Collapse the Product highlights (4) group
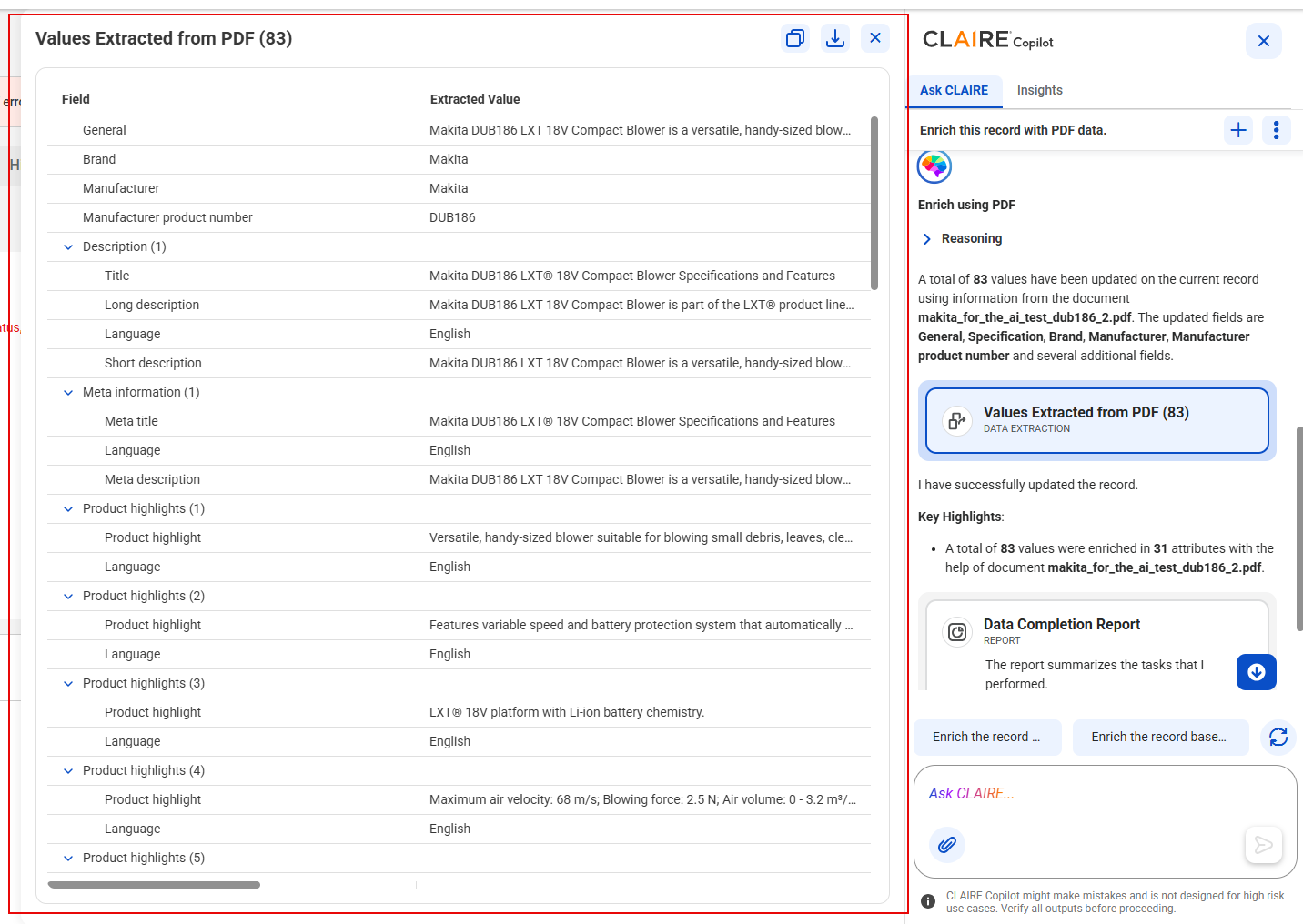1303x924 pixels. pyautogui.click(x=68, y=770)
